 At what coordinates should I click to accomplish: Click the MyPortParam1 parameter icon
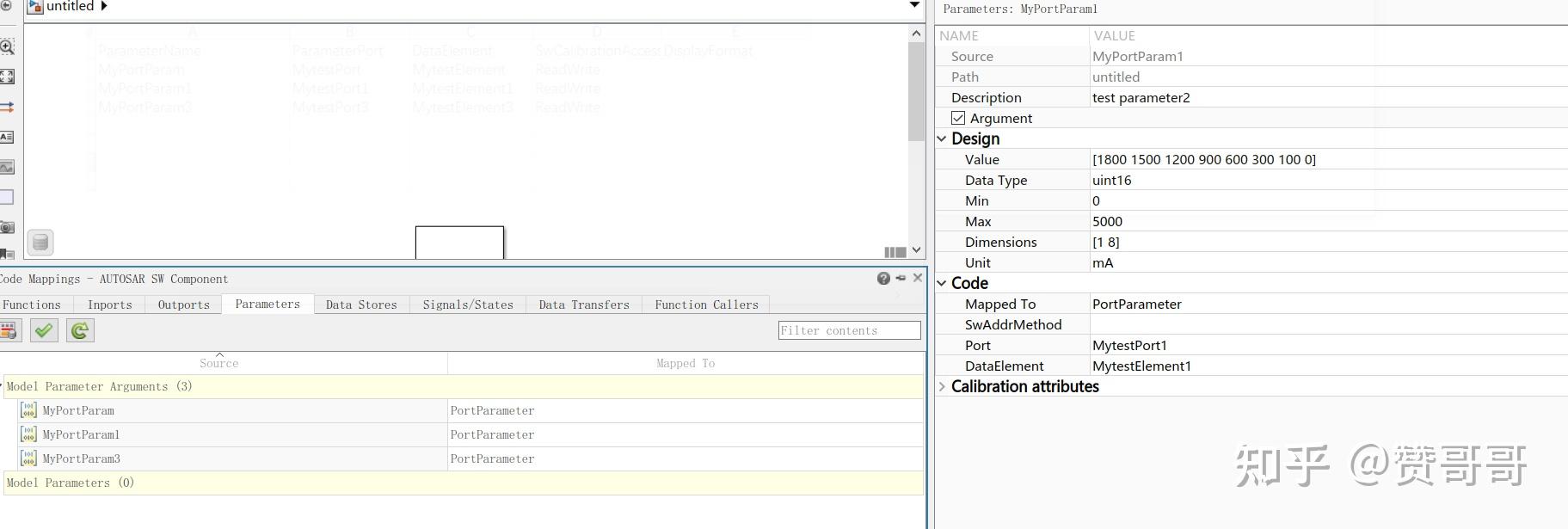[28, 434]
